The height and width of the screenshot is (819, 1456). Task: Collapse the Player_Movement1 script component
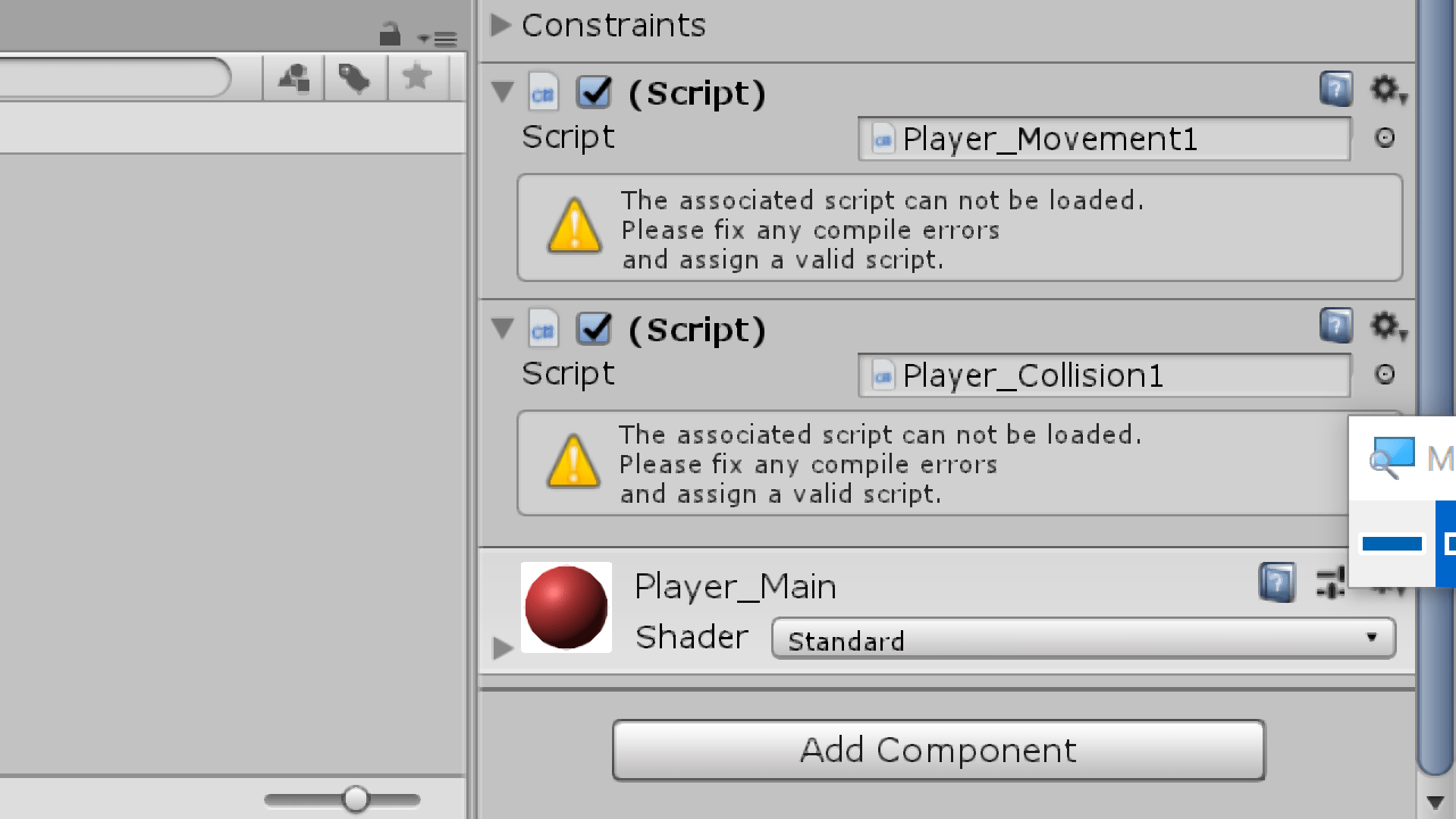[x=501, y=91]
